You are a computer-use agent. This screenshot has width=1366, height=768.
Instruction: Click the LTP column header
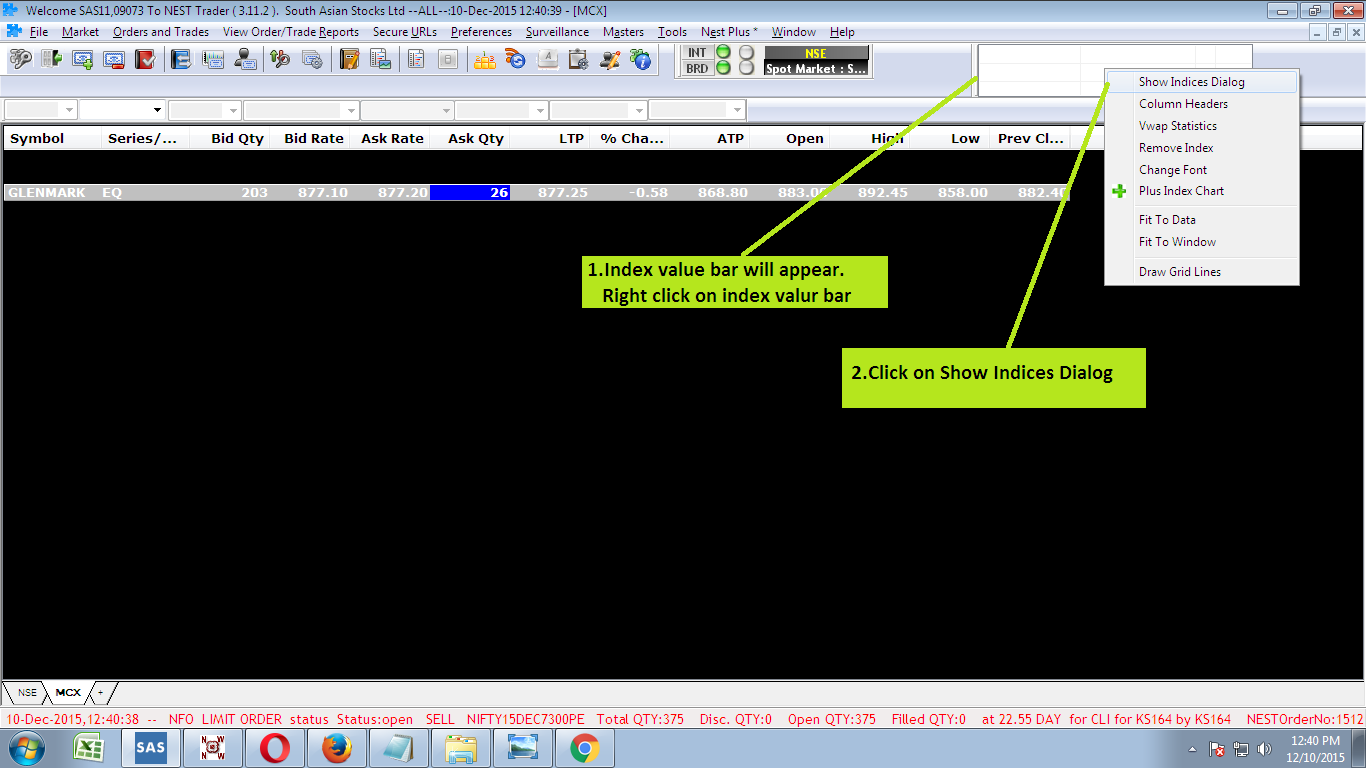pos(550,138)
